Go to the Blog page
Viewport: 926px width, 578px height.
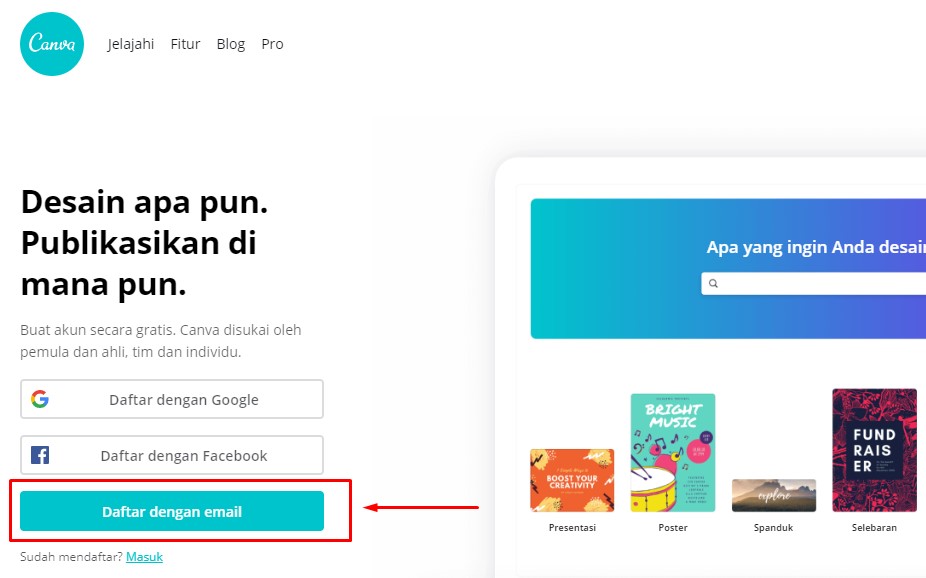231,44
